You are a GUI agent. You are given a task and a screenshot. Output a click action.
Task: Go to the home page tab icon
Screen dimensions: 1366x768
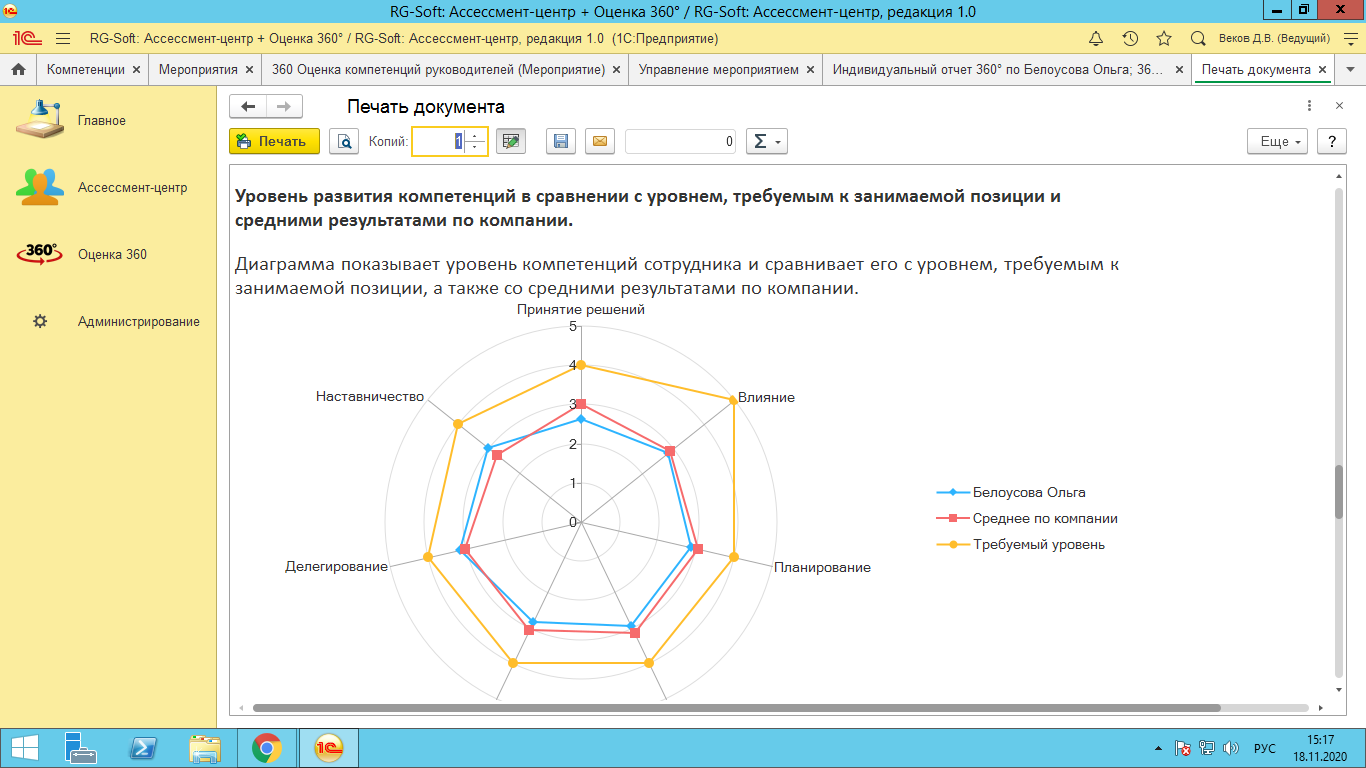tap(18, 70)
